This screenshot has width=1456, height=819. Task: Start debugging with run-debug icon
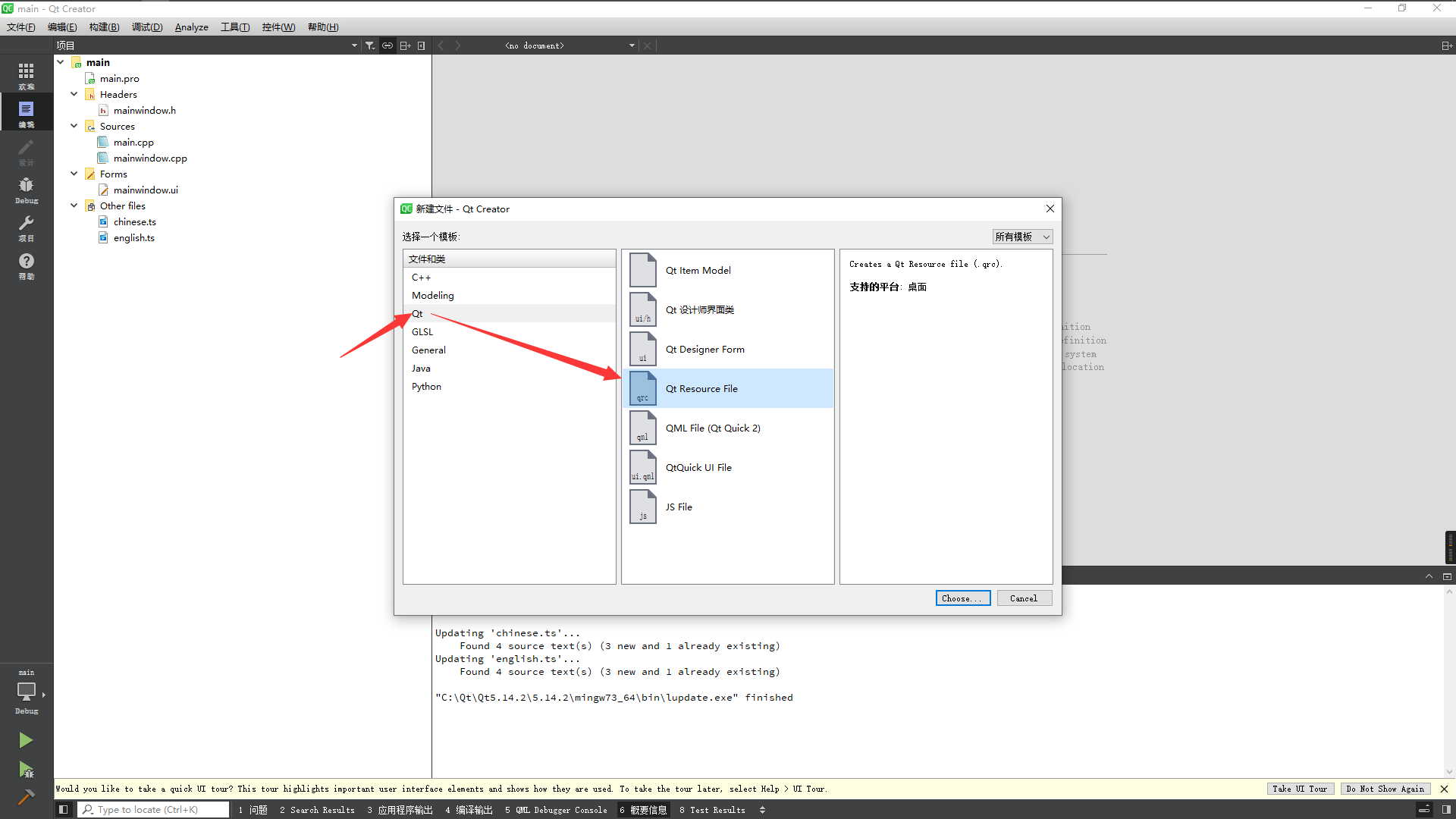[x=26, y=770]
